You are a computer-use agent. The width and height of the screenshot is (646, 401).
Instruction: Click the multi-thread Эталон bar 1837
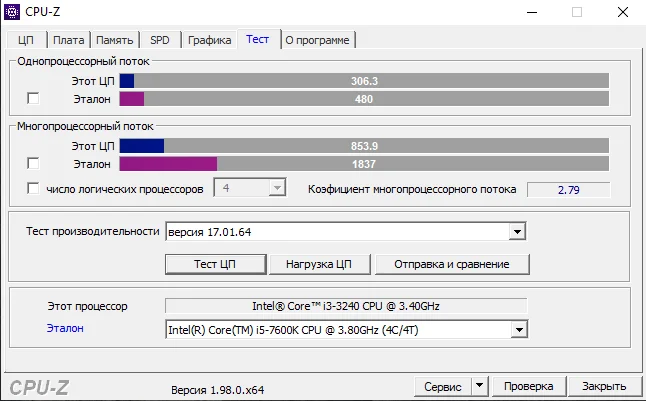364,164
